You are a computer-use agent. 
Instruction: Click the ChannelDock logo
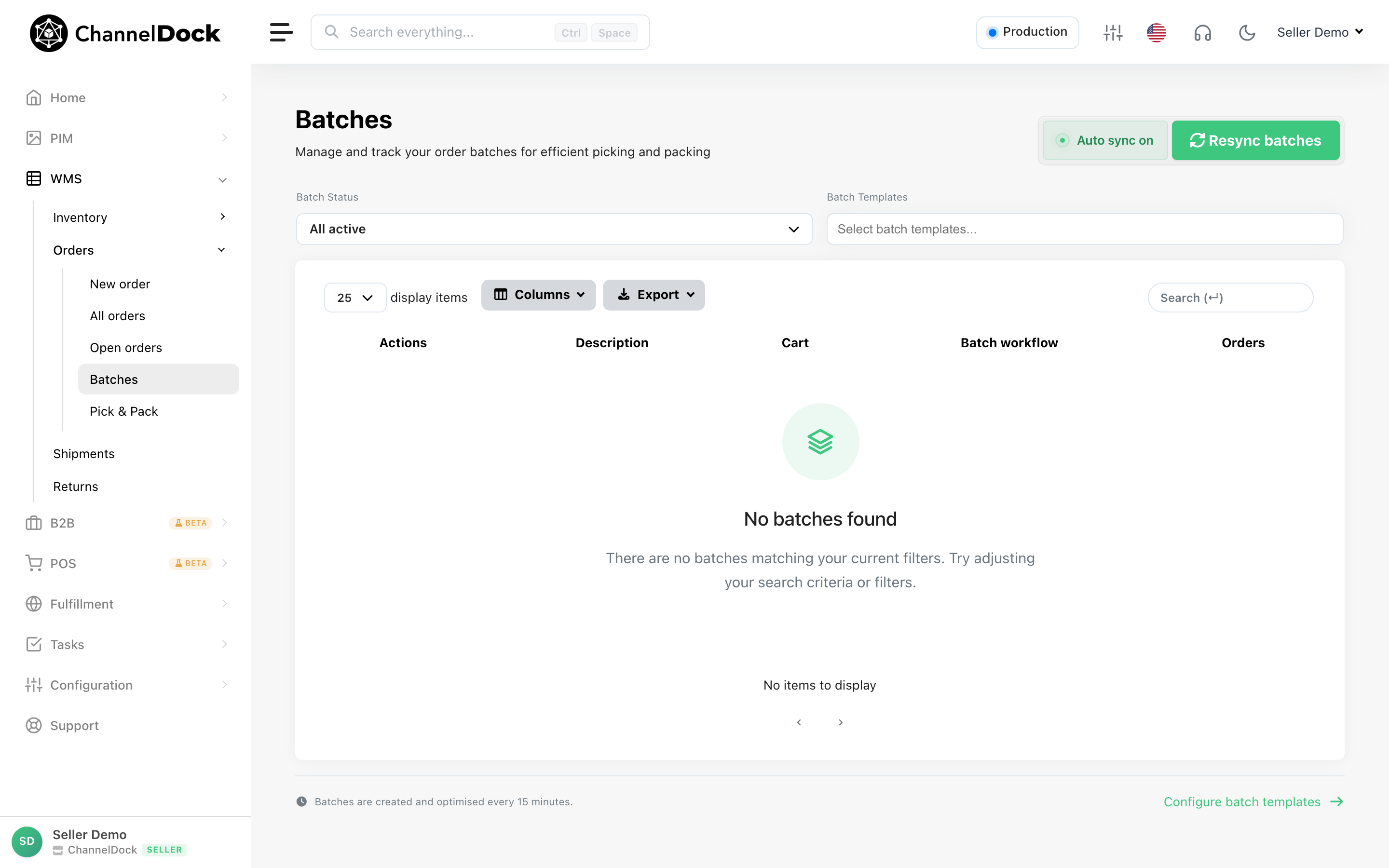124,33
